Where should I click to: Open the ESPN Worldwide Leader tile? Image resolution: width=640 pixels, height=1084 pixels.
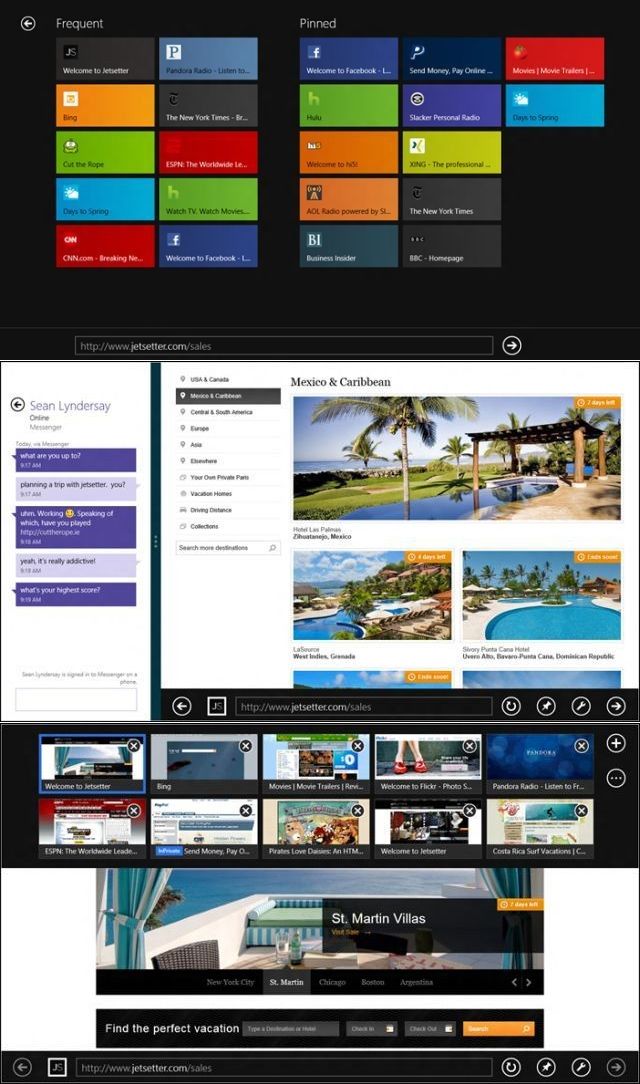pyautogui.click(x=208, y=153)
